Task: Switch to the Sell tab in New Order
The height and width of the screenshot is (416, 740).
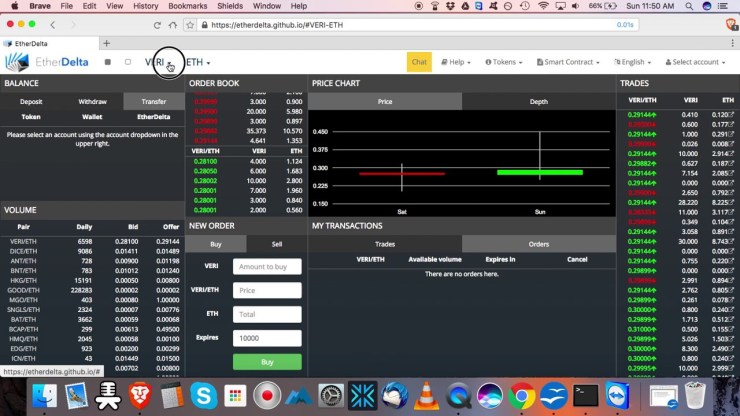Action: pyautogui.click(x=276, y=244)
